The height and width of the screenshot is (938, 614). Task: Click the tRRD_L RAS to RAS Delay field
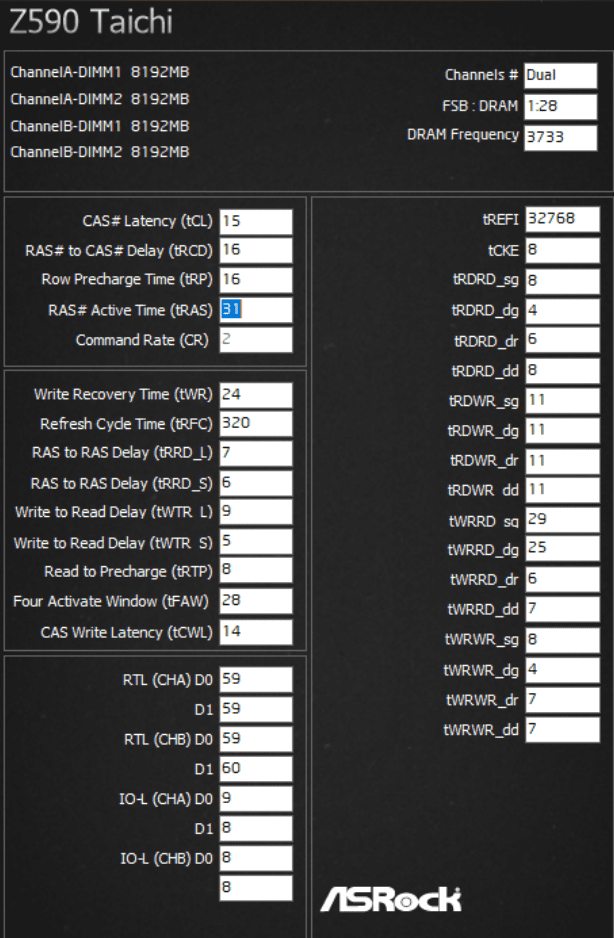(x=256, y=453)
